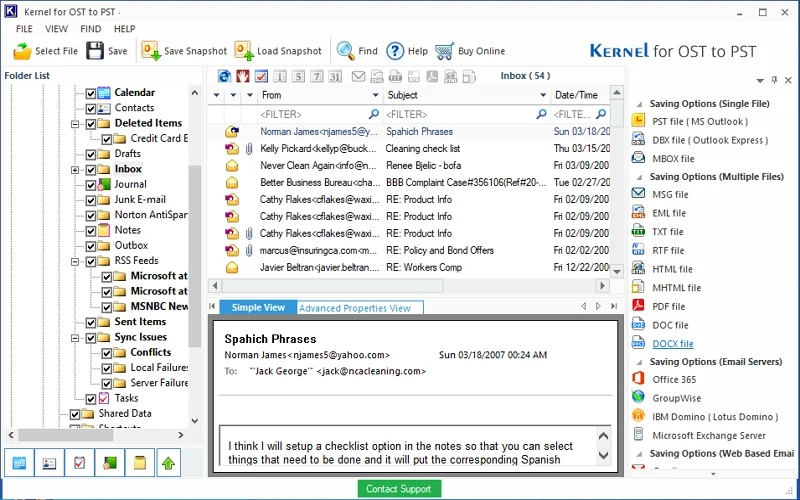Click the green up arrow button
Image resolution: width=800 pixels, height=500 pixels.
tap(169, 463)
